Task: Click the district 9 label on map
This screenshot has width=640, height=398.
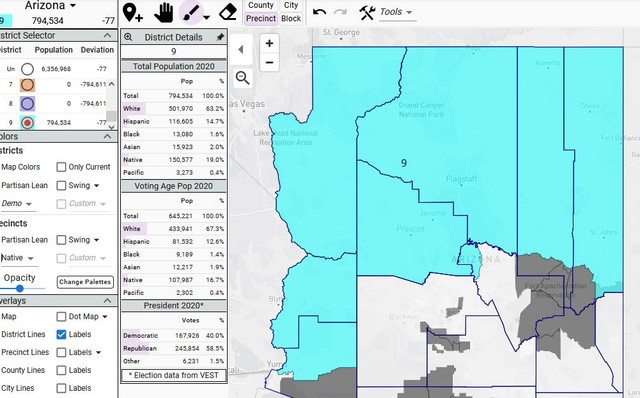Action: point(404,163)
